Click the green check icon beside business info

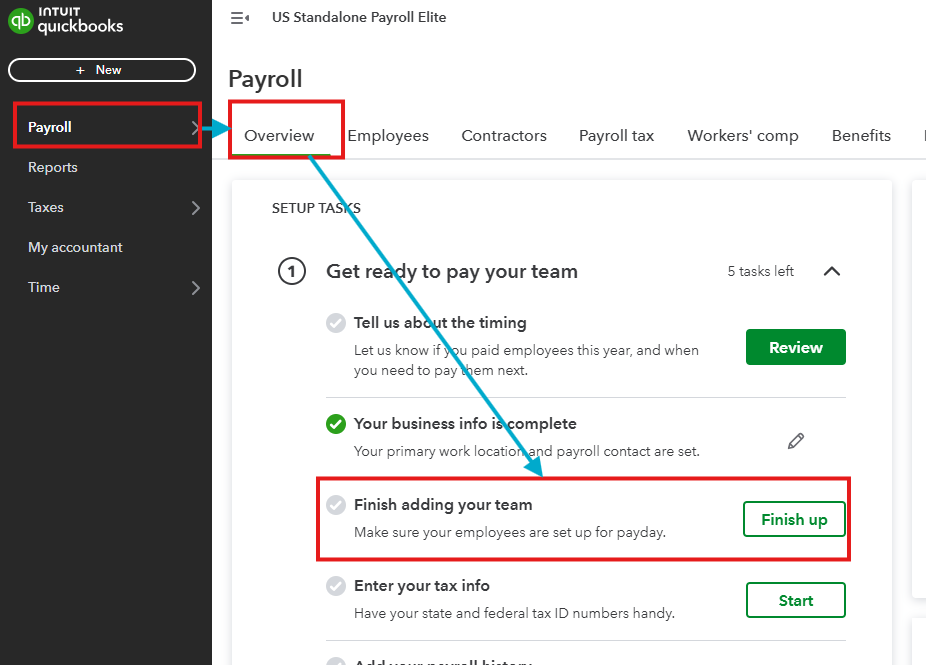[336, 423]
